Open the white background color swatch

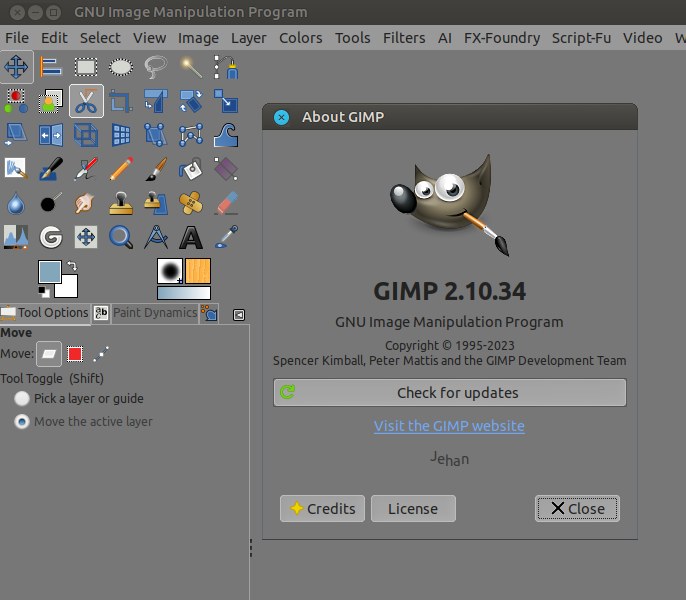point(69,289)
